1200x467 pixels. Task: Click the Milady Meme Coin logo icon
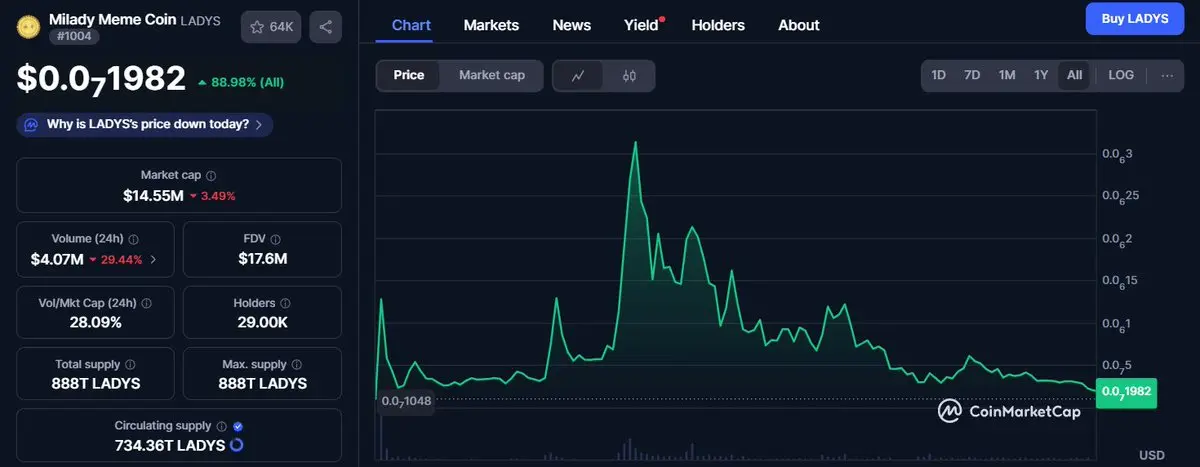point(29,26)
